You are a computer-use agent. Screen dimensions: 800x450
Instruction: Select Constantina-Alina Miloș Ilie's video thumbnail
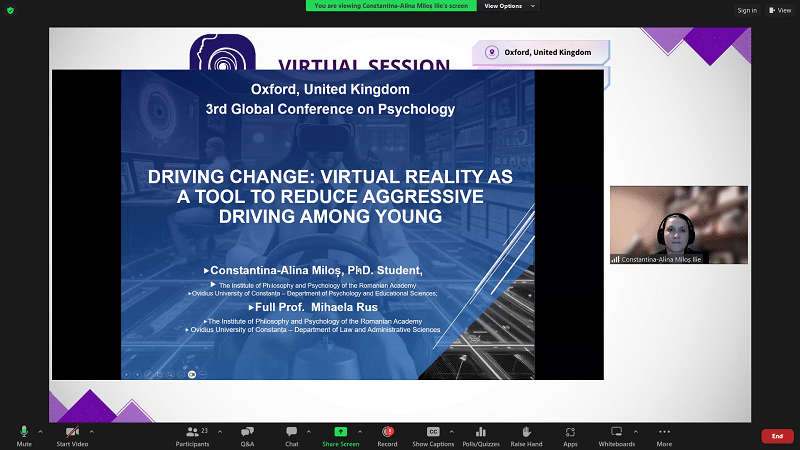pyautogui.click(x=679, y=225)
